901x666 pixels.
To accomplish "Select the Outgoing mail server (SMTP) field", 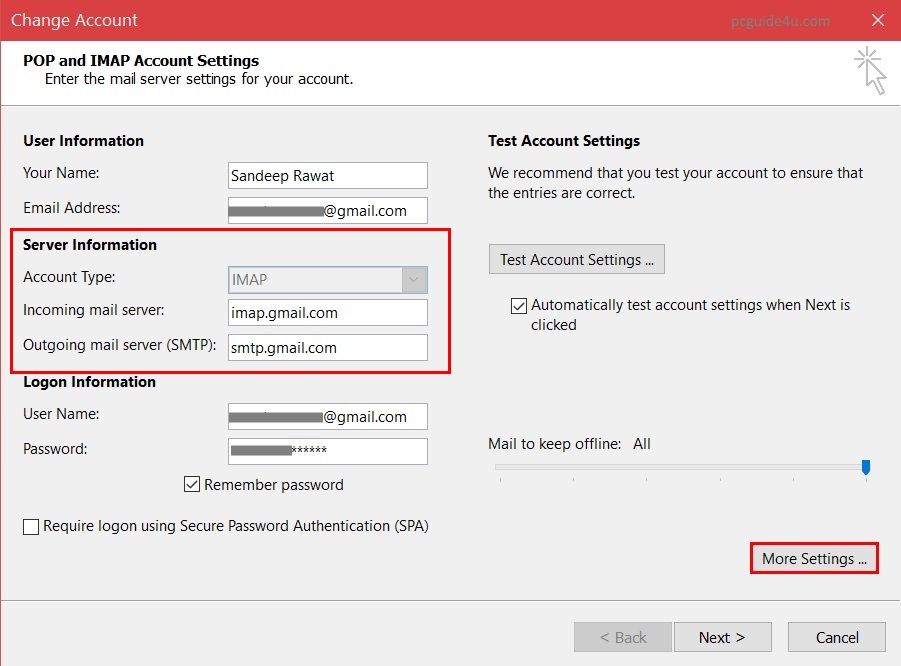I will (x=328, y=348).
